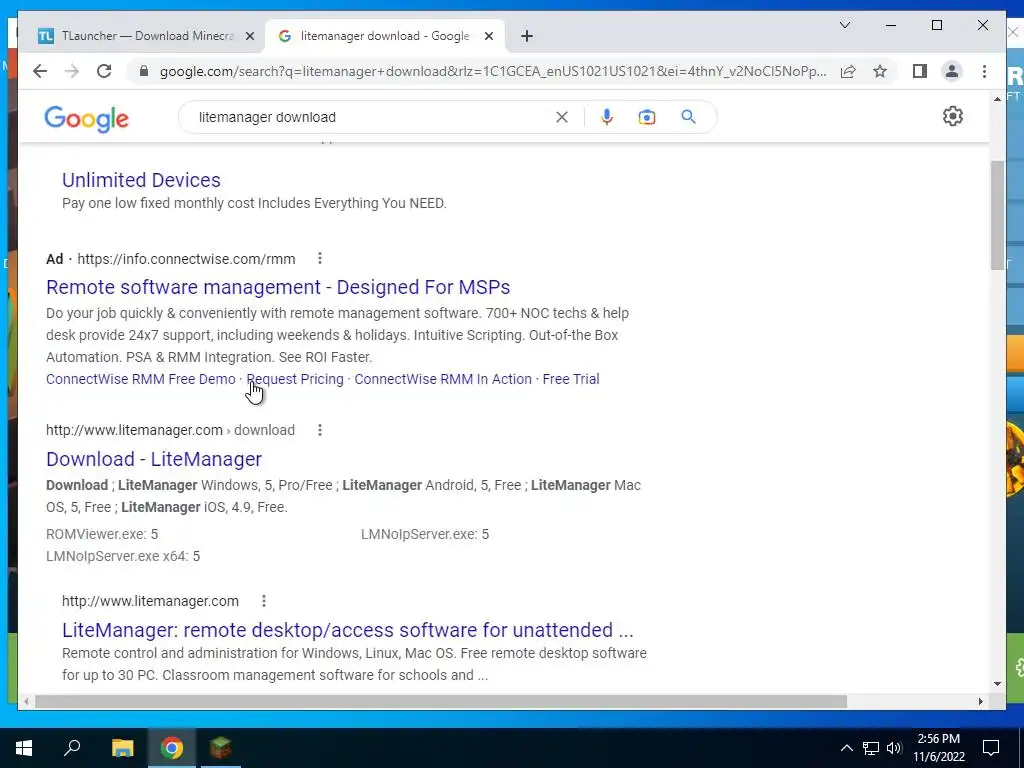
Task: Click the info.connectwise.com/rmm ad URL
Action: tap(186, 259)
